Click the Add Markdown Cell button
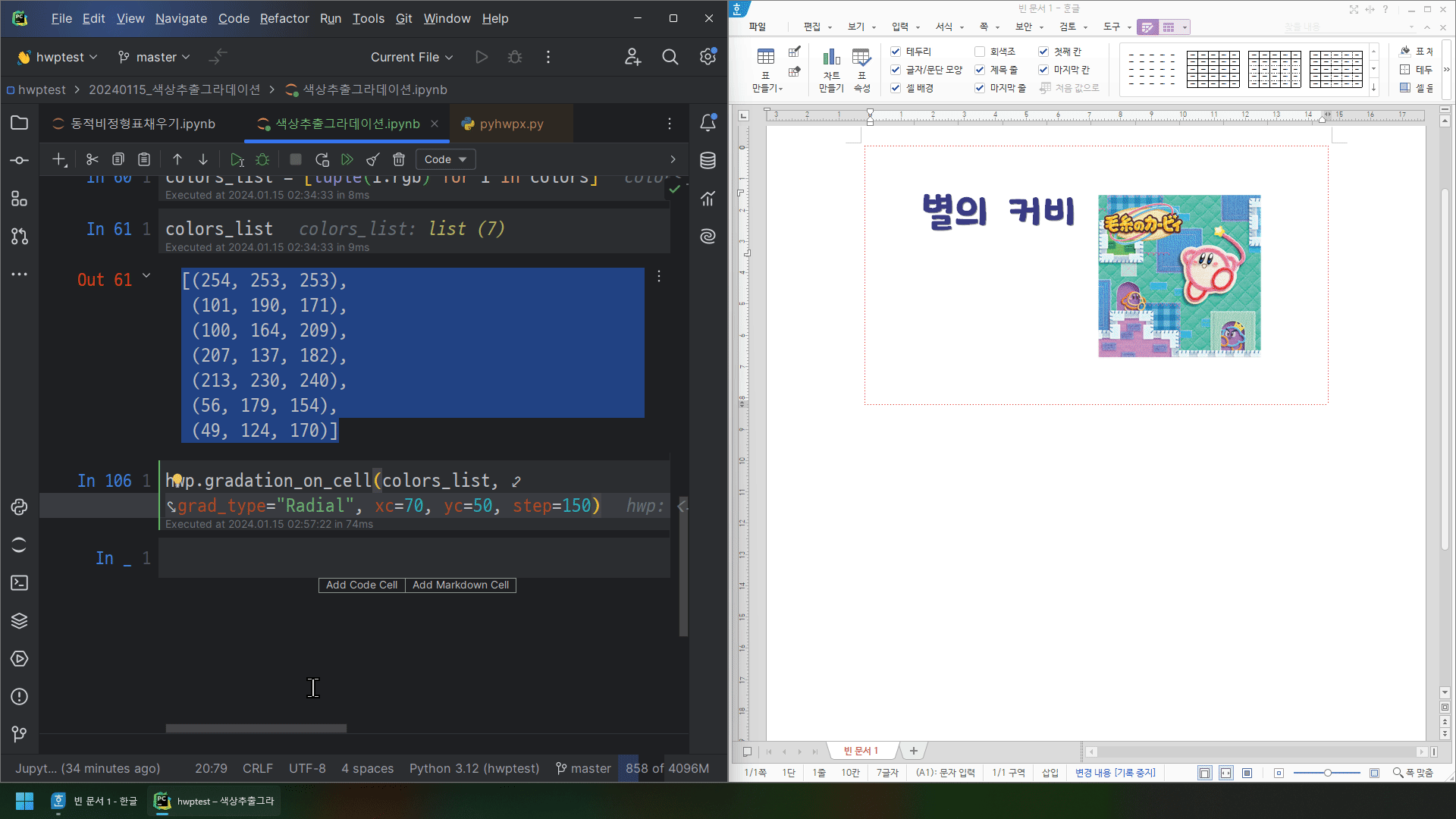This screenshot has height=819, width=1456. (460, 585)
